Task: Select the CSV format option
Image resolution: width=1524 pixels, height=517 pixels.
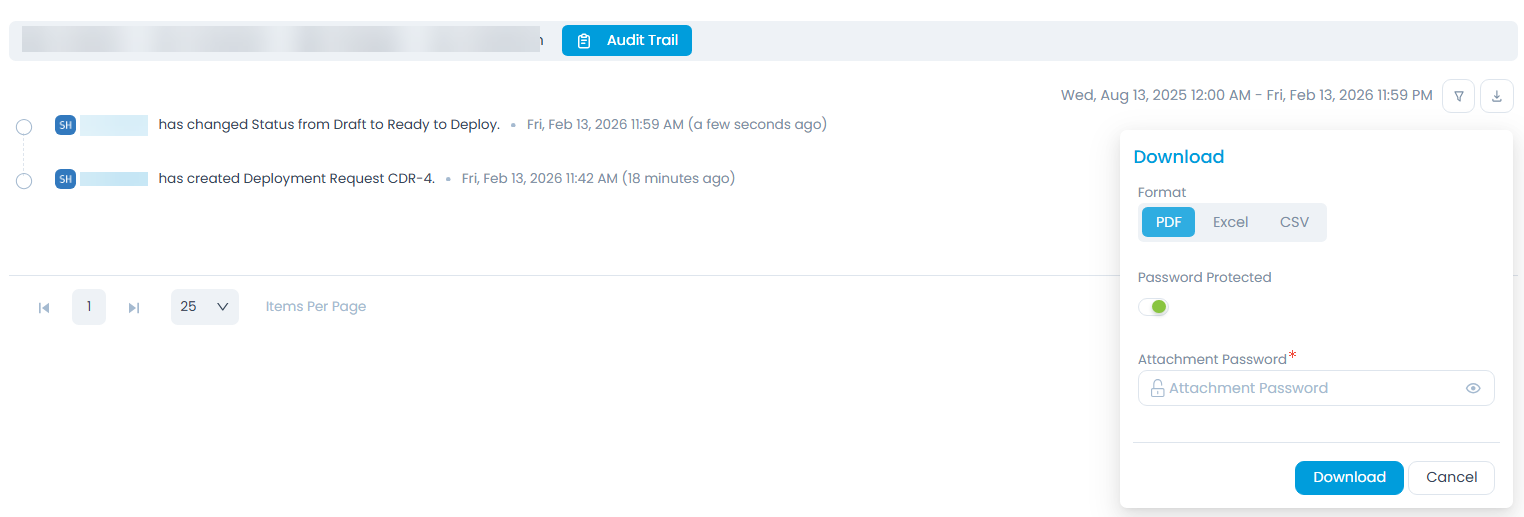Action: 1294,222
